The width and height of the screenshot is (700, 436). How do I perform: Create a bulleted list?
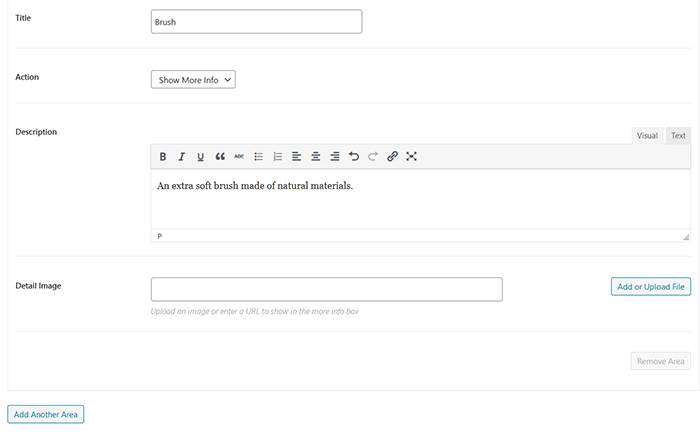258,157
